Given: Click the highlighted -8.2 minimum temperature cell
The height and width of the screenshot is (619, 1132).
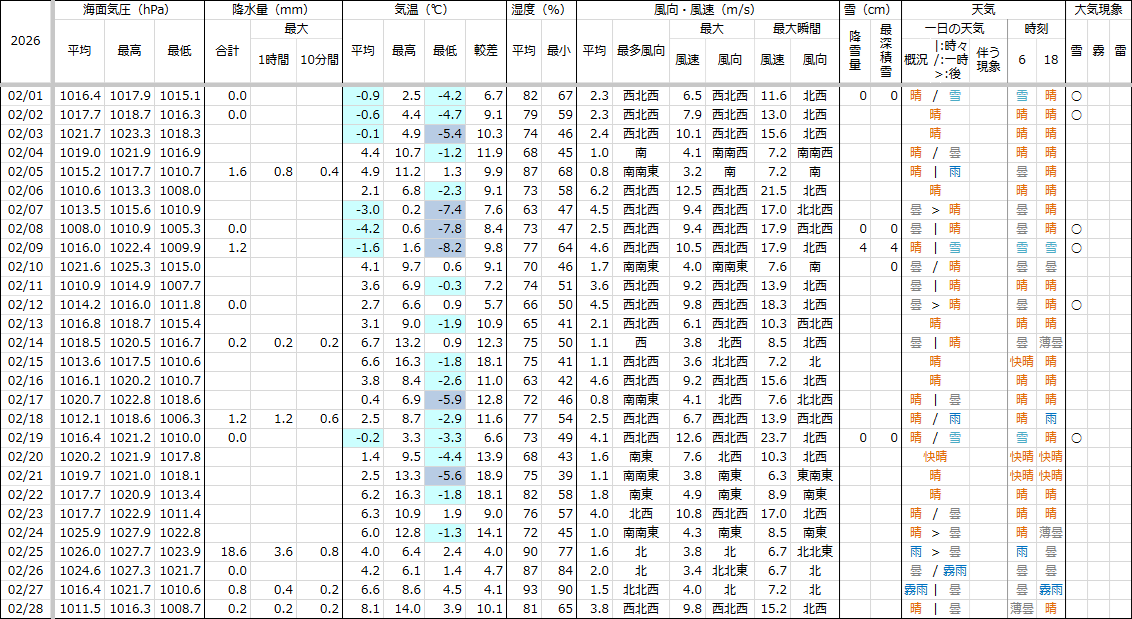Looking at the screenshot, I should pyautogui.click(x=445, y=248).
